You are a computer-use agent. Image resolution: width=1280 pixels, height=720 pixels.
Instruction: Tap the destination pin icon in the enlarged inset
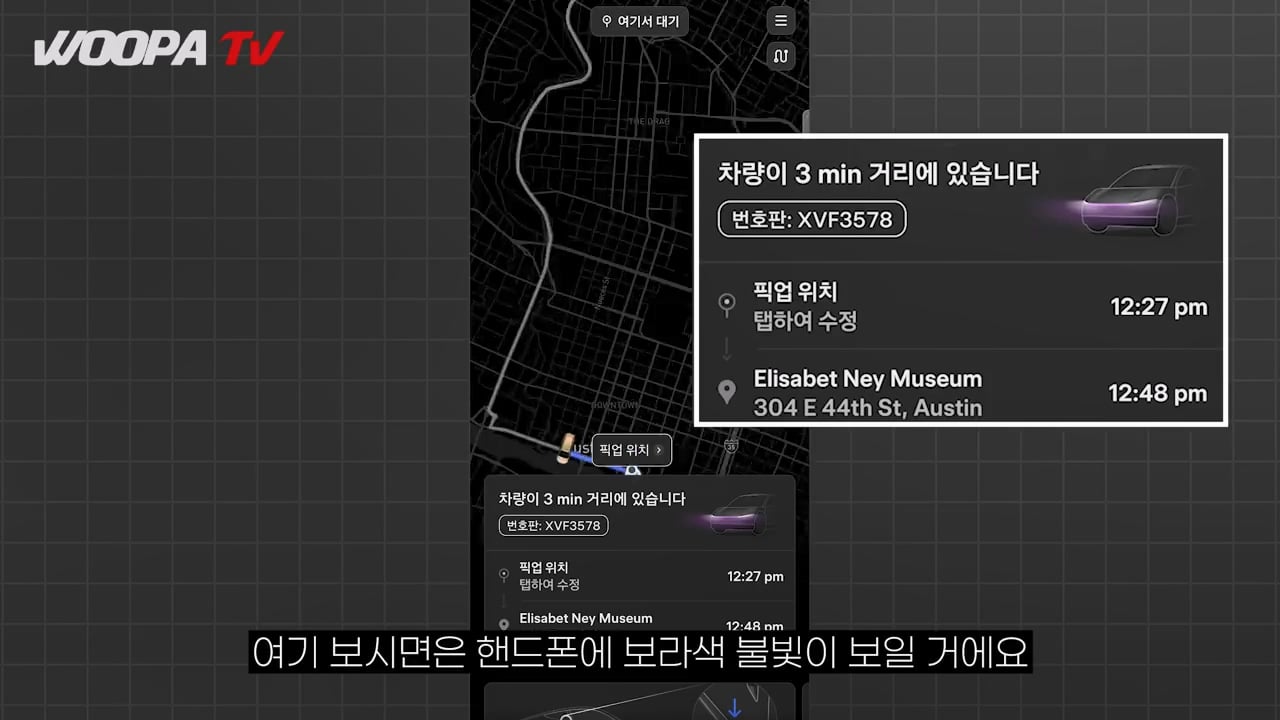coord(728,392)
